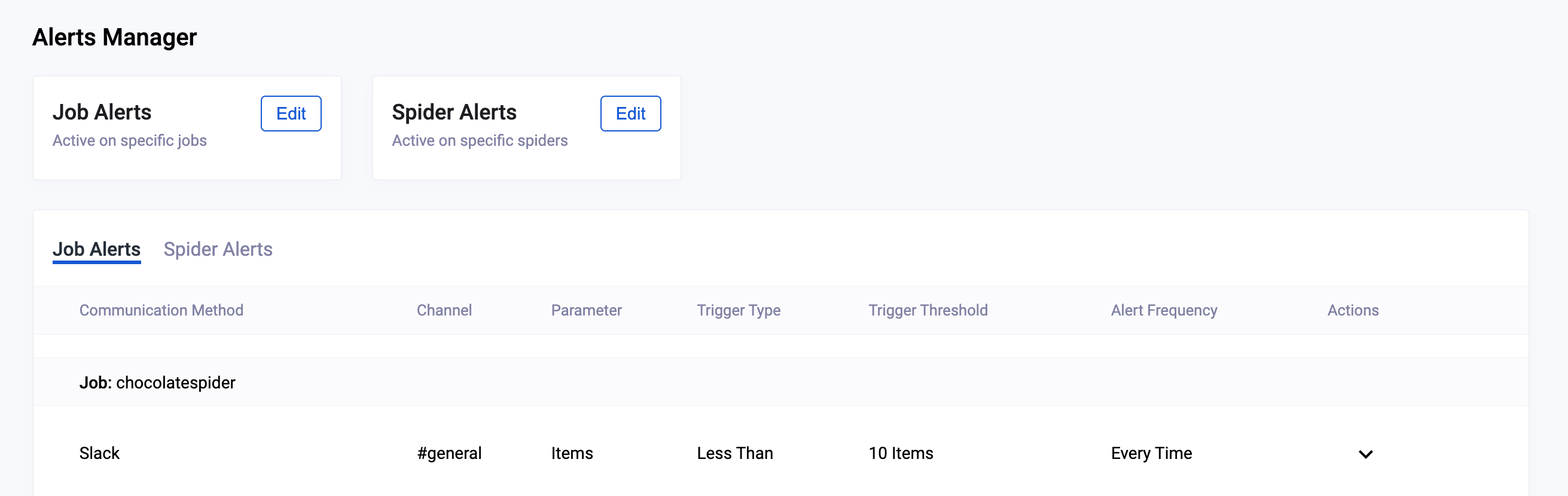Click the Communication Method column header

click(x=161, y=310)
